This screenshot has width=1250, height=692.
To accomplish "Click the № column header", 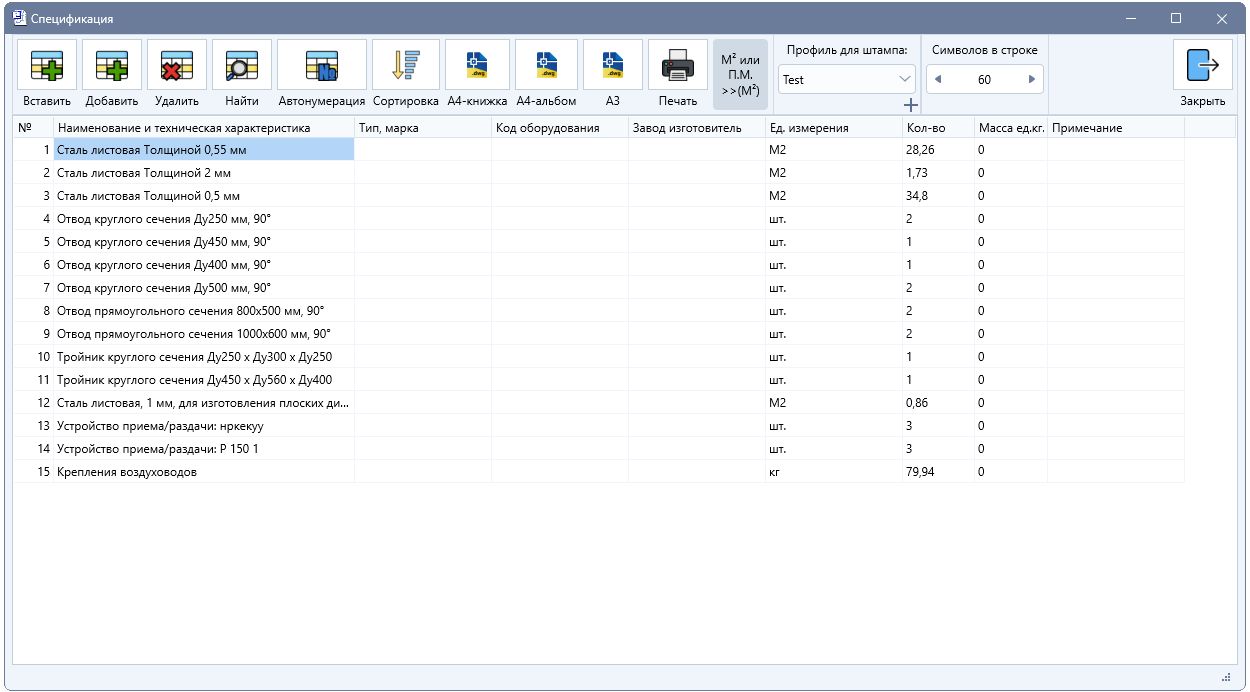I will coord(33,128).
